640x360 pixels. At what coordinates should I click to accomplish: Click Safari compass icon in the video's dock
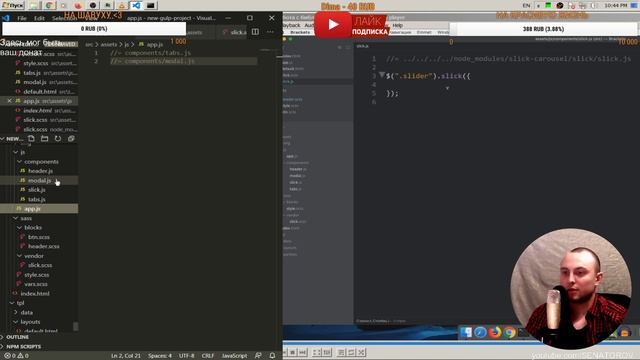[x=480, y=332]
